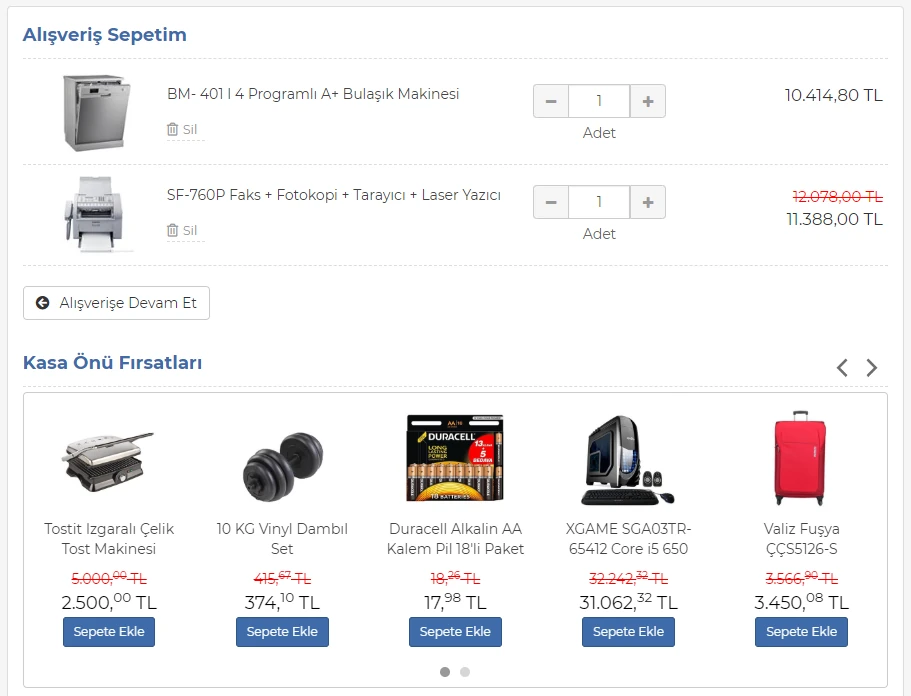Screen dimensions: 911x696
Task: Go to second carousel page dot
Action: (465, 672)
